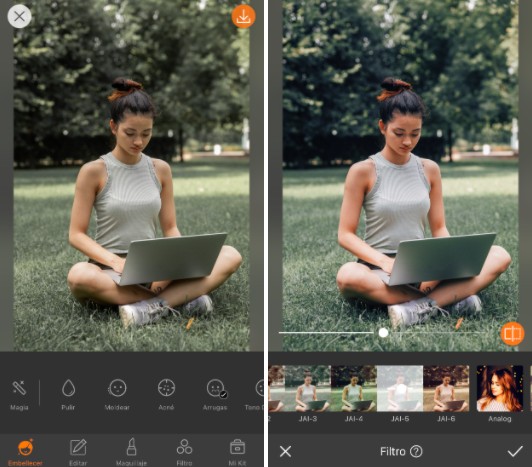
Task: Open the Mi Kit tab
Action: [x=237, y=452]
